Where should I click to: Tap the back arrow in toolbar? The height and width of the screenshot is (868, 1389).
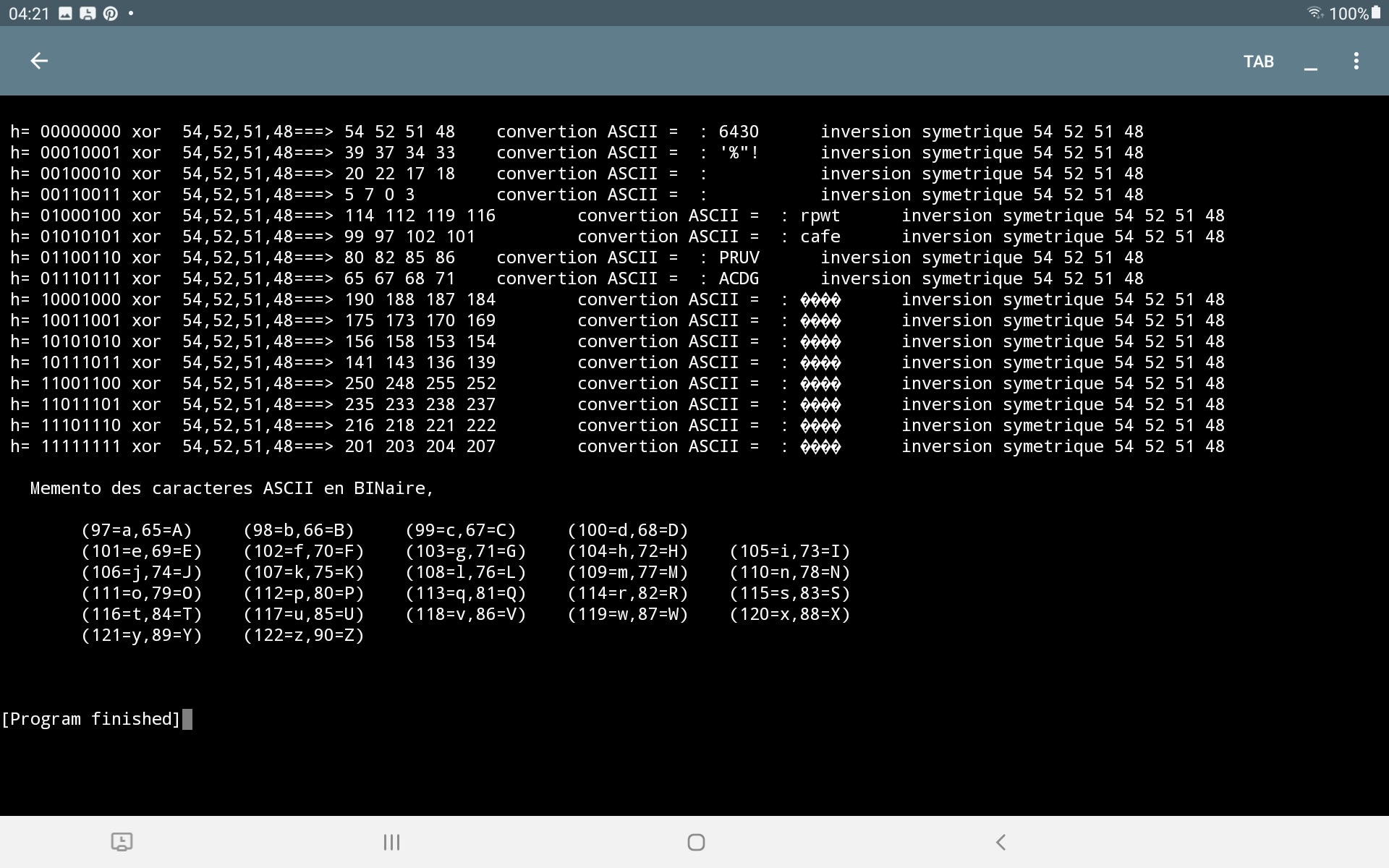[39, 61]
